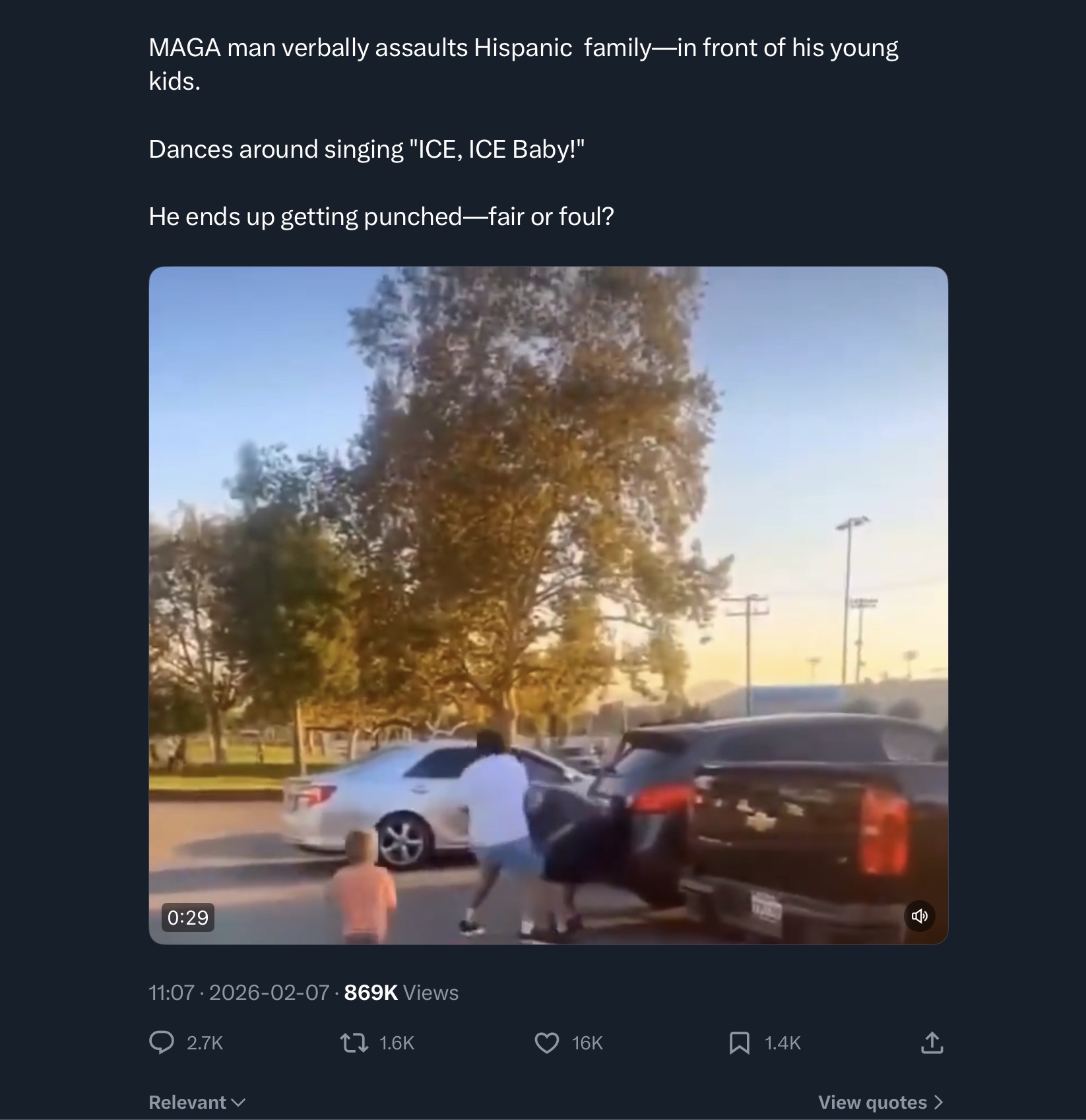
Task: Click the 0:29 video duration badge
Action: pos(188,917)
